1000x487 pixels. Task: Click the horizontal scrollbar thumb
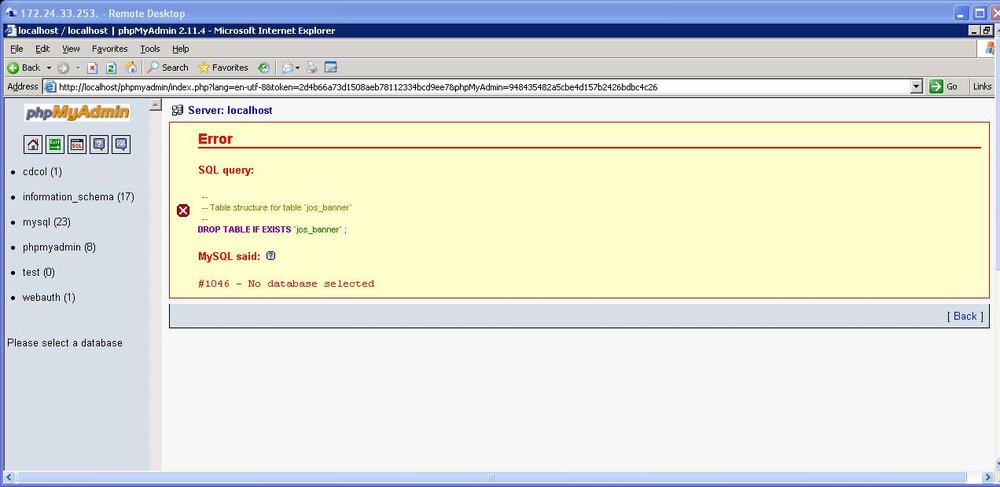[492, 477]
